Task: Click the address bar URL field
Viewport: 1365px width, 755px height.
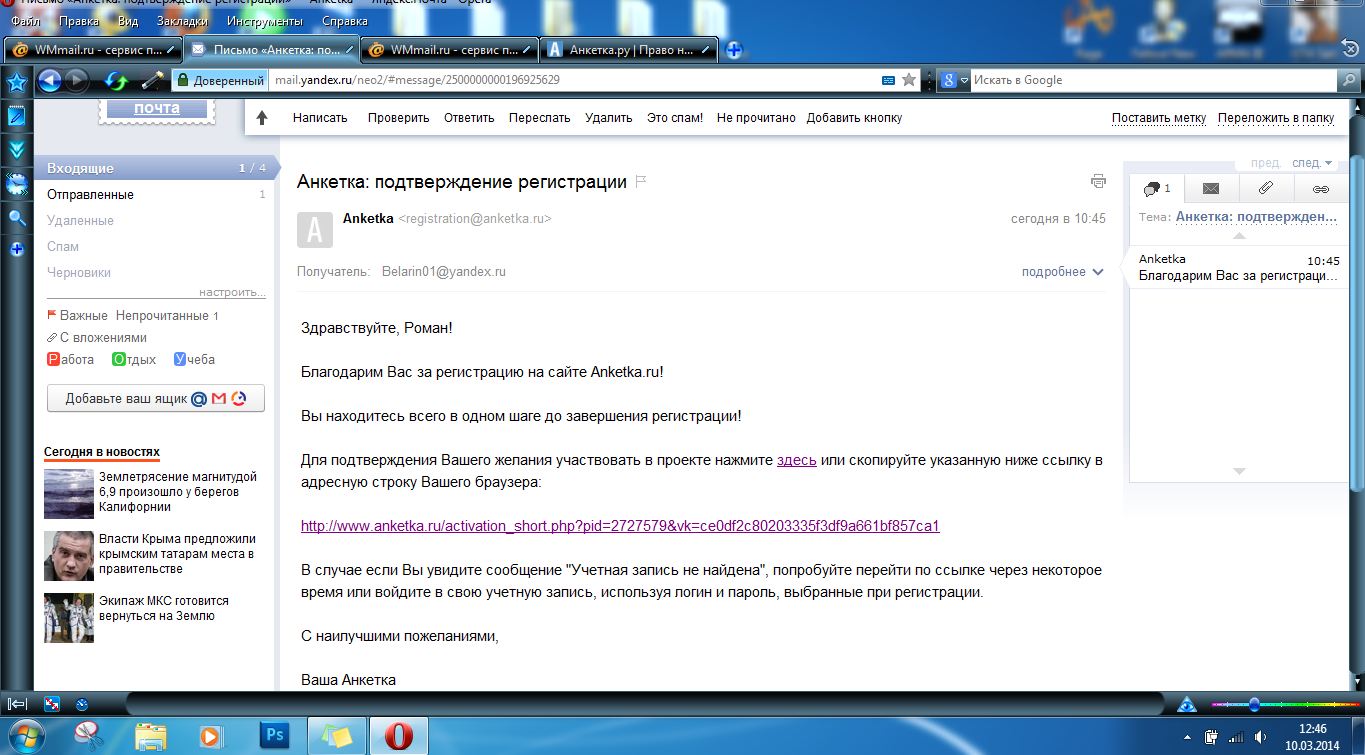Action: point(575,80)
